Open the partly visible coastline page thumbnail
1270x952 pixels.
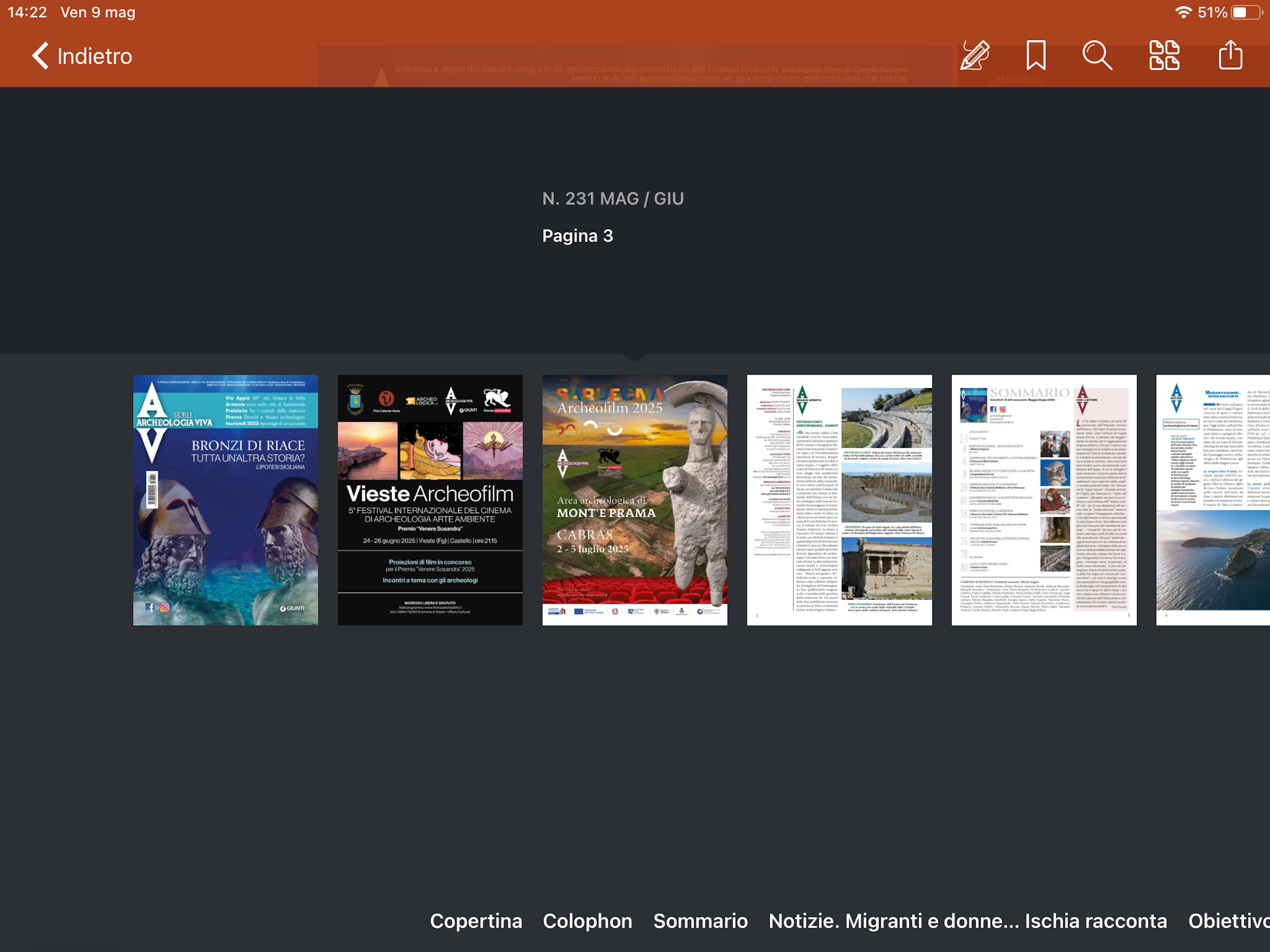coord(1213,500)
